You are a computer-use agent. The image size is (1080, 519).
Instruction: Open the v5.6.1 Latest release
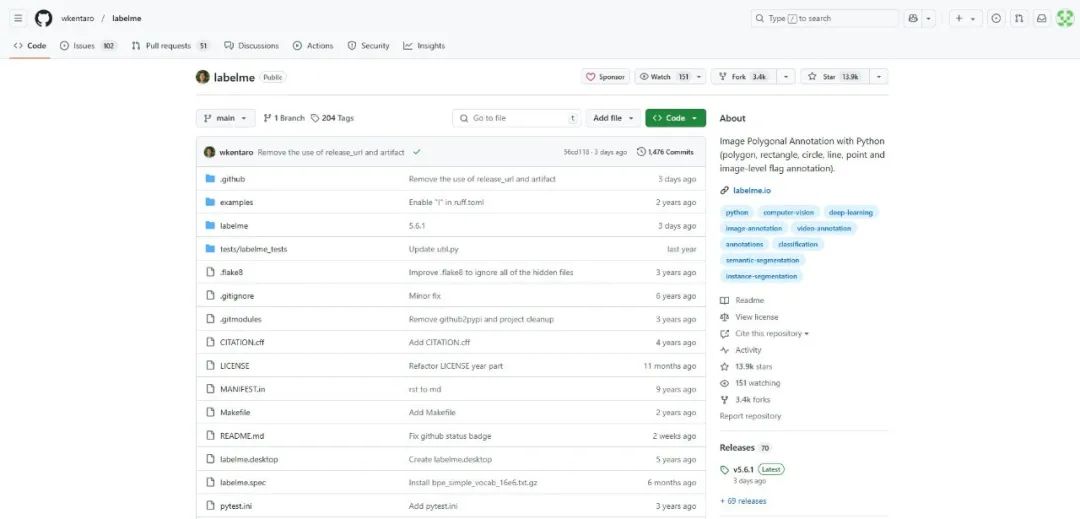pos(752,469)
